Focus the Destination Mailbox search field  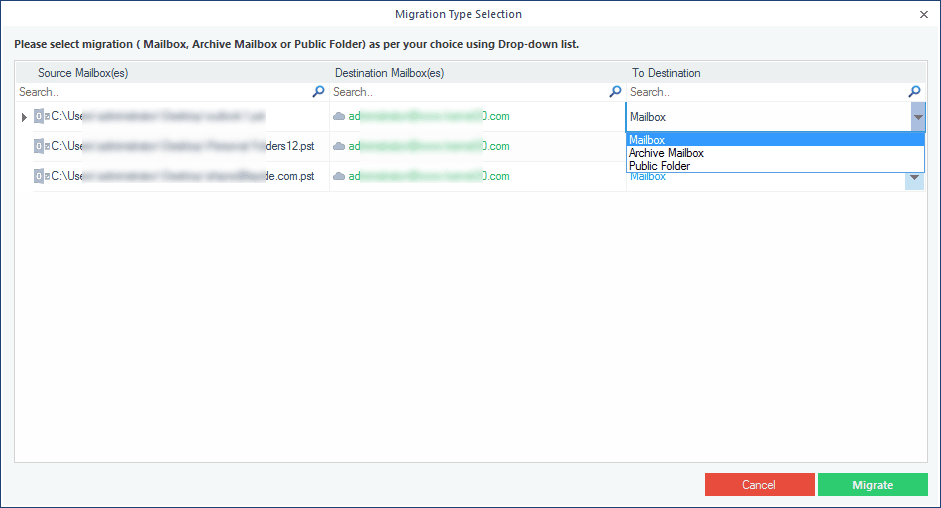pyautogui.click(x=469, y=92)
